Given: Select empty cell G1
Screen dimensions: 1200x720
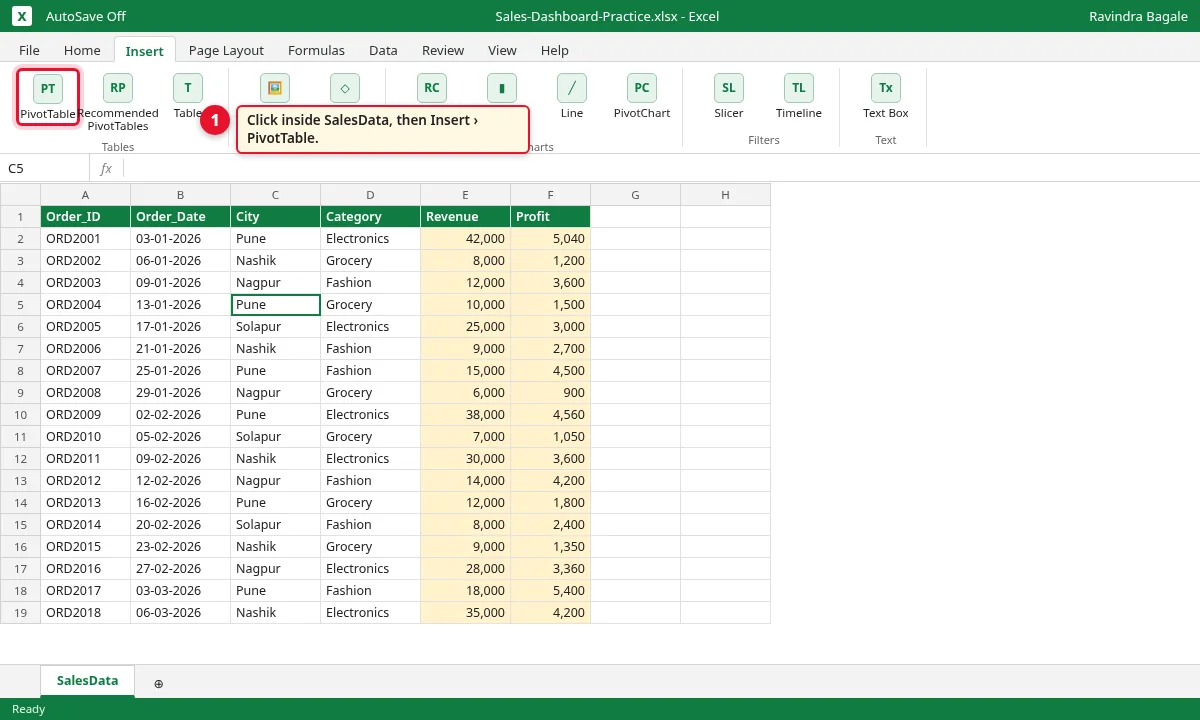Looking at the screenshot, I should [x=635, y=216].
